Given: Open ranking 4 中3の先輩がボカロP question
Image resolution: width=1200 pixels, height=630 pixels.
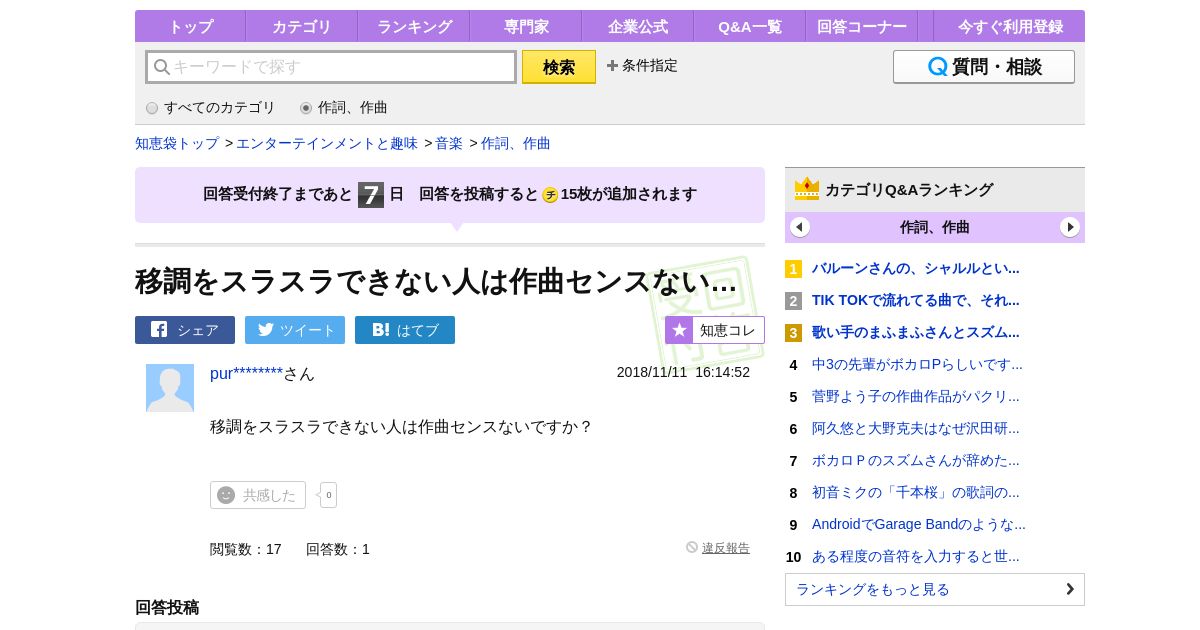Looking at the screenshot, I should 917,364.
